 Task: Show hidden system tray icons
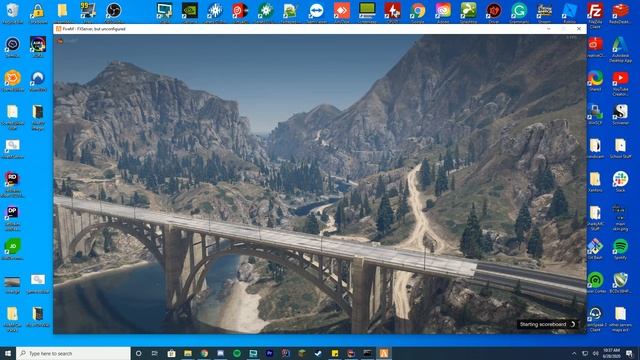point(574,353)
